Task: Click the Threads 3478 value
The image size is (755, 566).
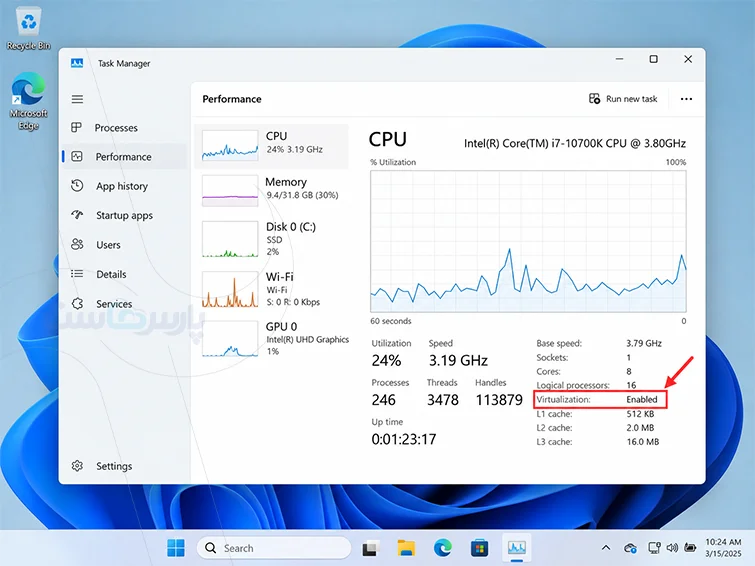Action: click(443, 400)
